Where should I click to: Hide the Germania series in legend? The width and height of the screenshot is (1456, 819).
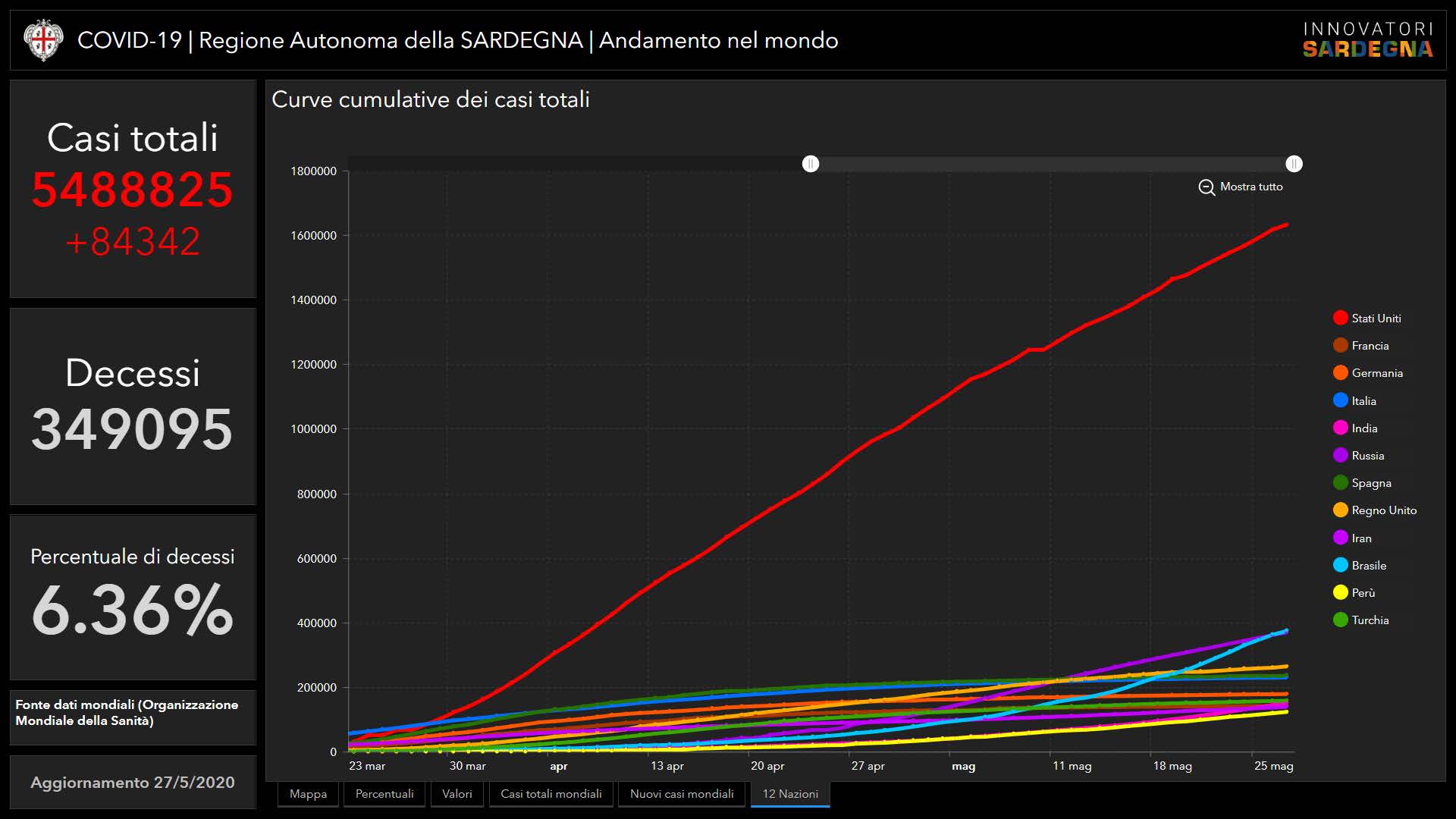pyautogui.click(x=1341, y=373)
